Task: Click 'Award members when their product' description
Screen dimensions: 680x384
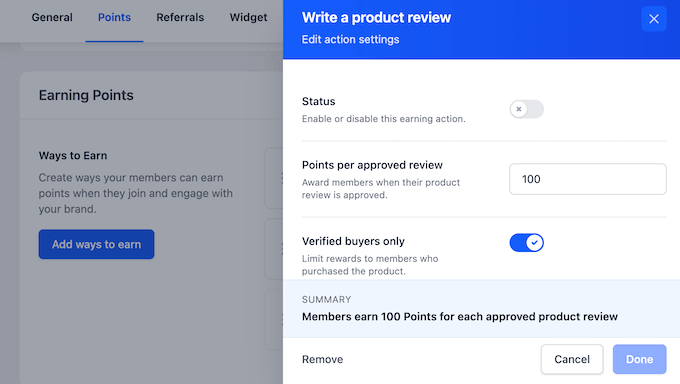Action: point(381,189)
